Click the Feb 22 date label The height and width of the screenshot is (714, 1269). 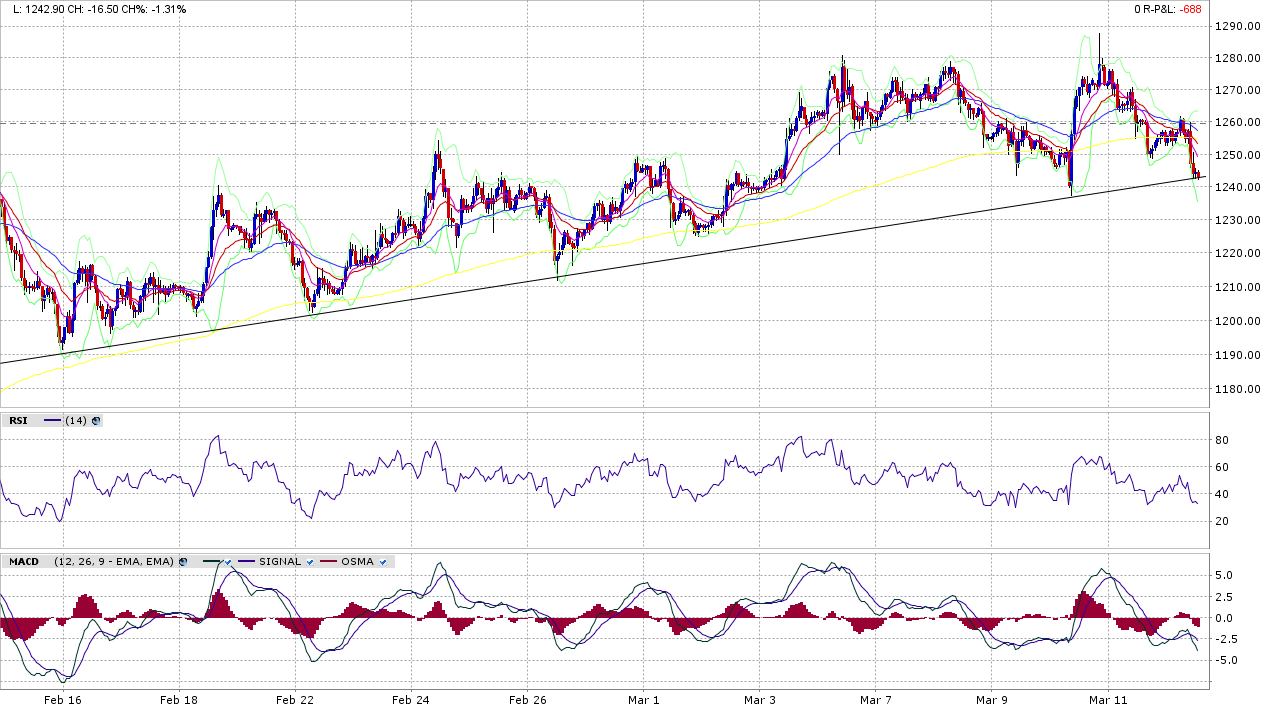pos(294,701)
